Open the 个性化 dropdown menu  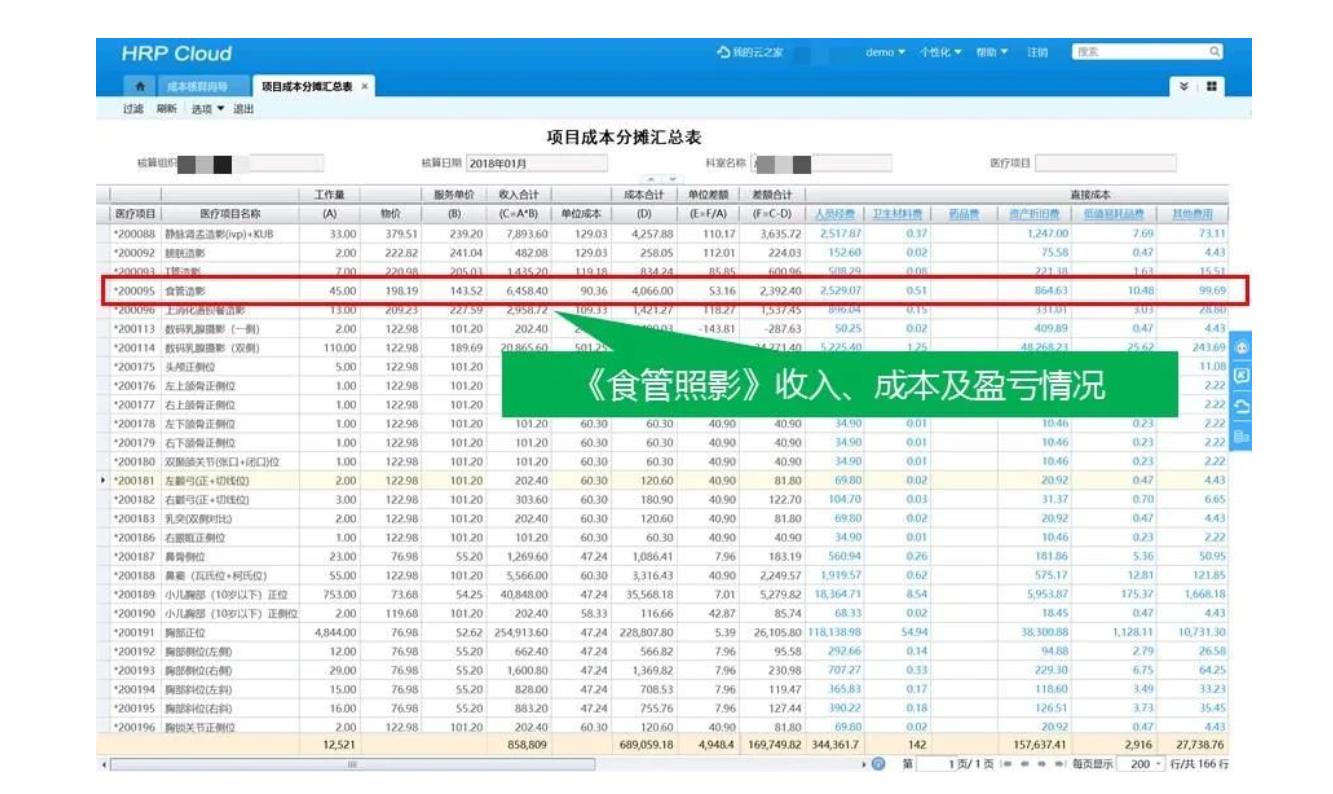tap(941, 52)
